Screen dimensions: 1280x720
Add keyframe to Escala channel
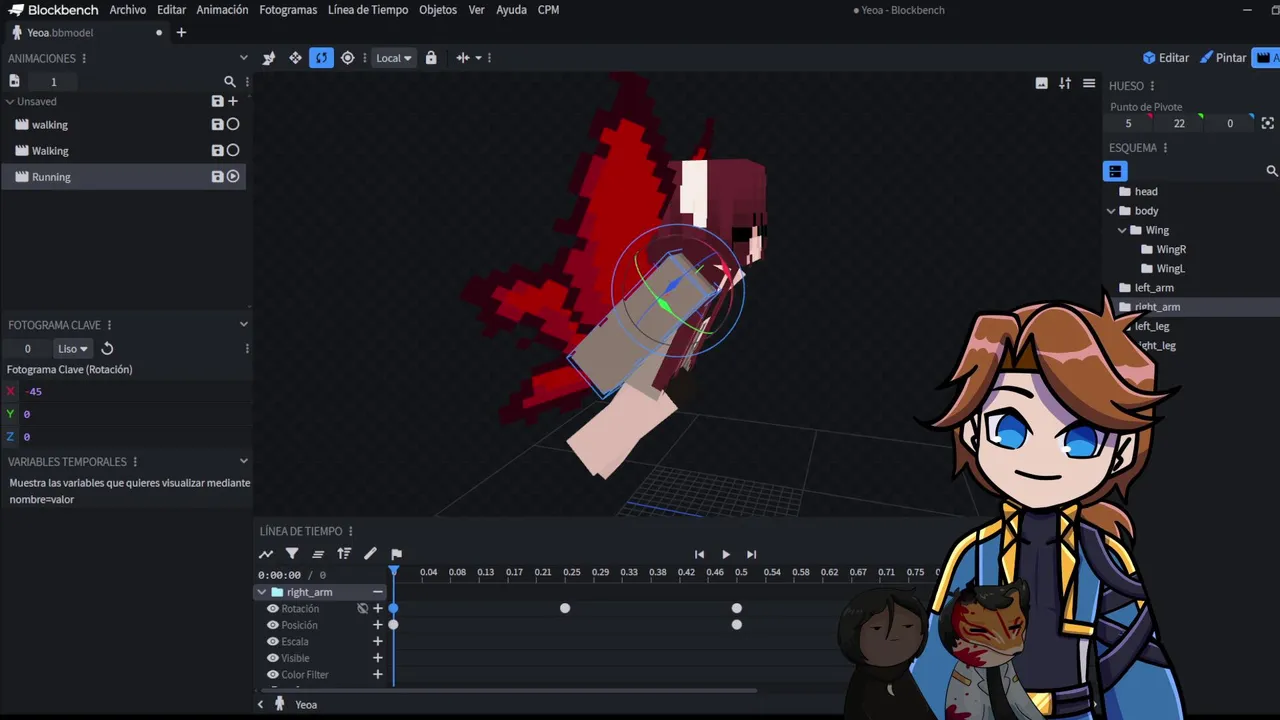(378, 642)
